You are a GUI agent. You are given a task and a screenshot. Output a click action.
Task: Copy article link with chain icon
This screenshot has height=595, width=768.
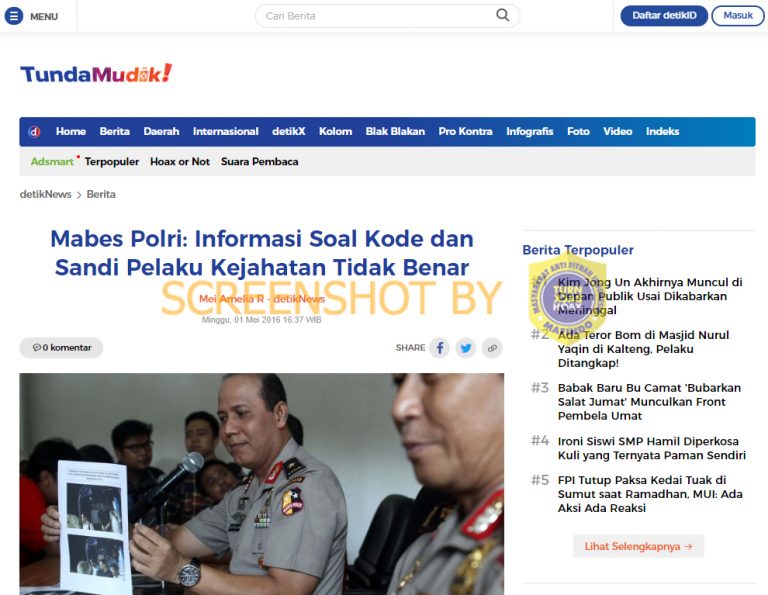tap(492, 348)
